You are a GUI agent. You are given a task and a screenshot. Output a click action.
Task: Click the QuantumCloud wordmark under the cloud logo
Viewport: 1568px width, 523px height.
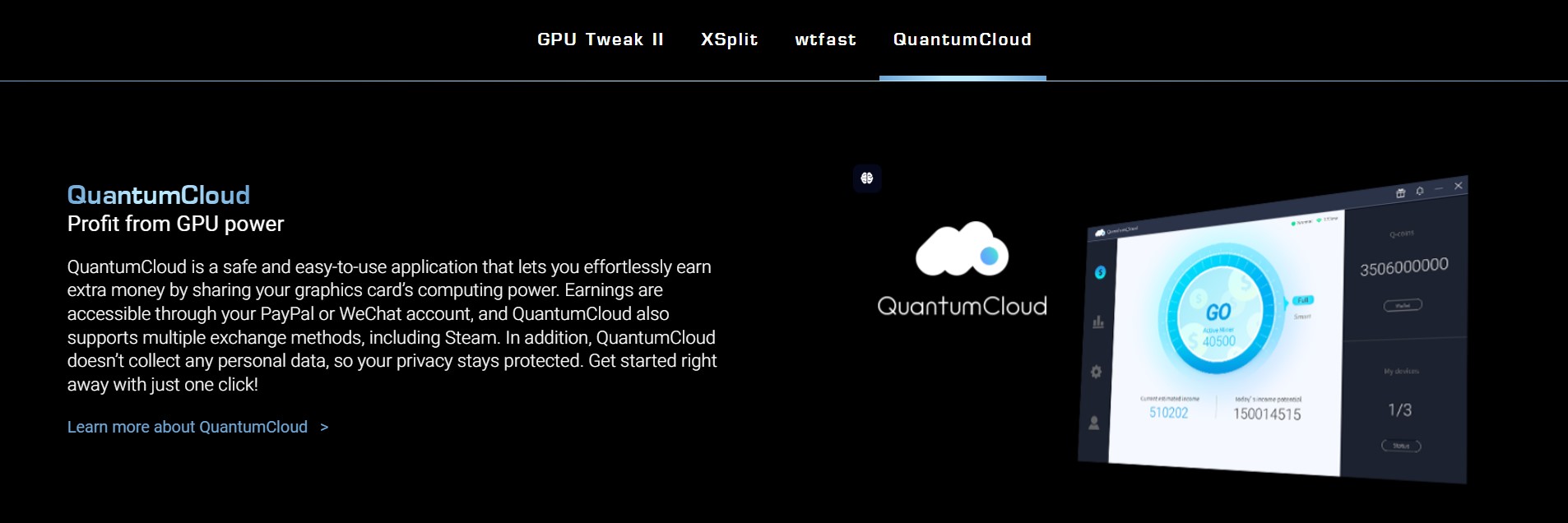point(963,306)
